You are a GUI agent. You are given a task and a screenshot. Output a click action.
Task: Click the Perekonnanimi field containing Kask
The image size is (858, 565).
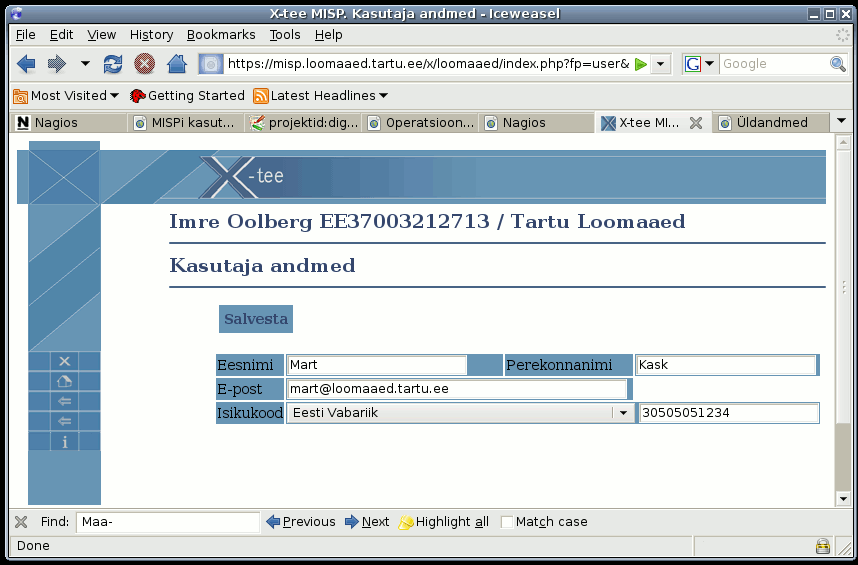[726, 365]
